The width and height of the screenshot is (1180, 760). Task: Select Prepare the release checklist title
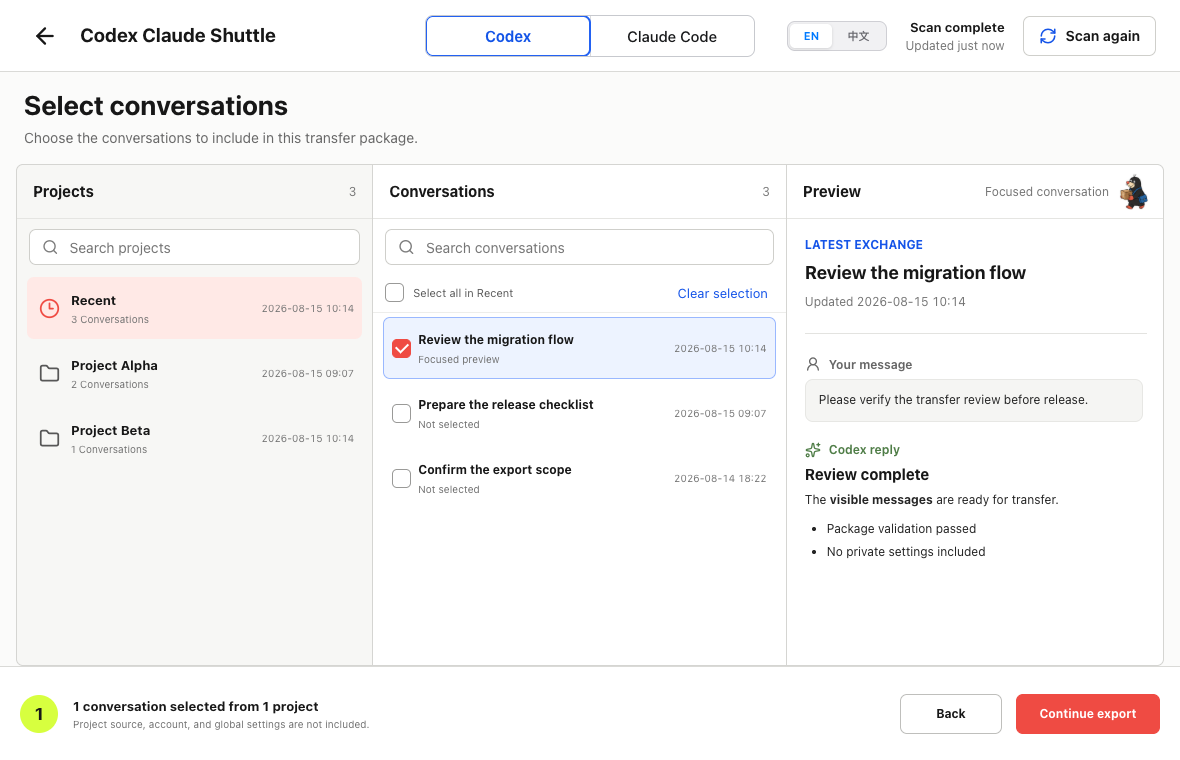pyautogui.click(x=506, y=405)
